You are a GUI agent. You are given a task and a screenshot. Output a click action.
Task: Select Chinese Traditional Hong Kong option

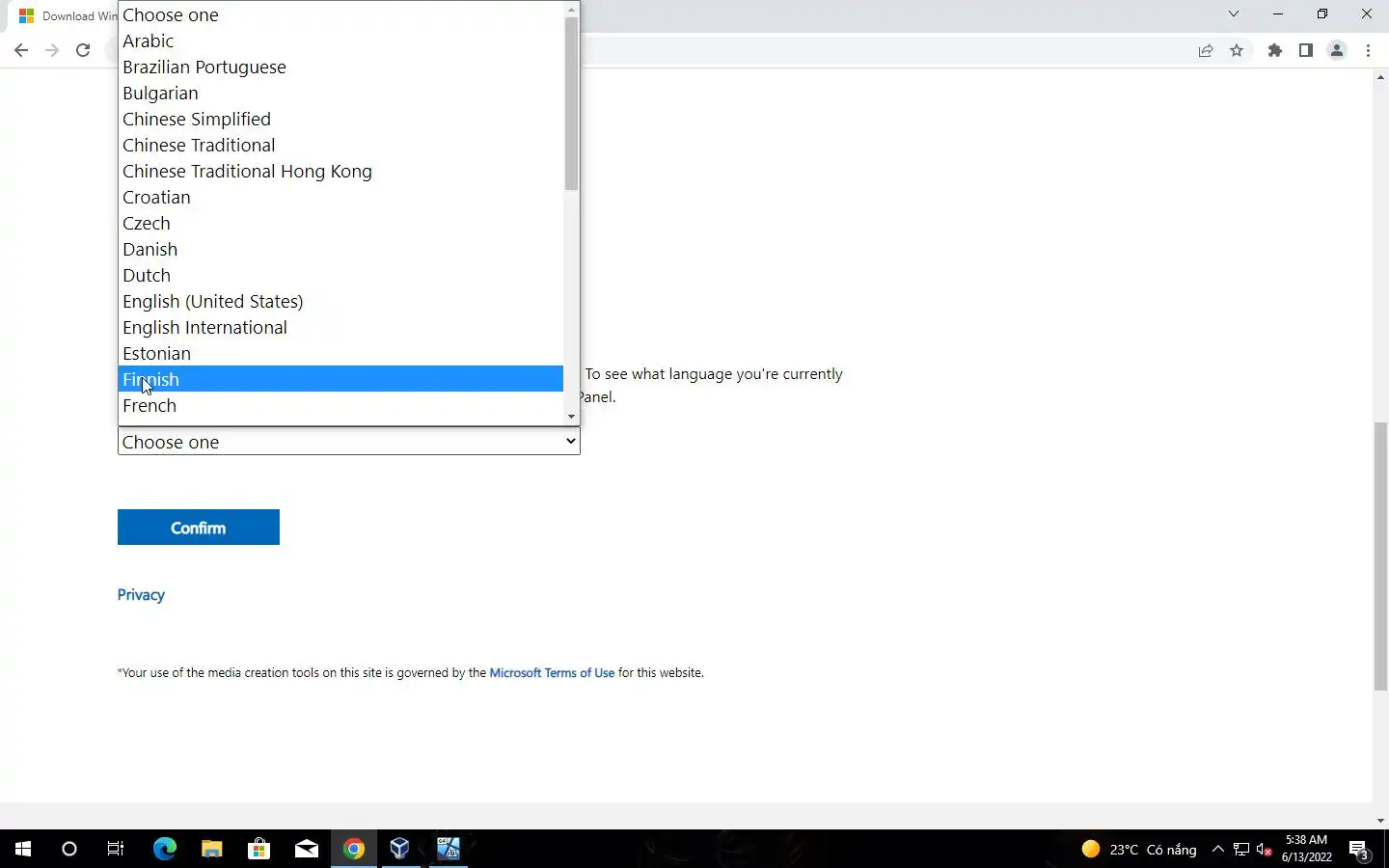pos(340,171)
